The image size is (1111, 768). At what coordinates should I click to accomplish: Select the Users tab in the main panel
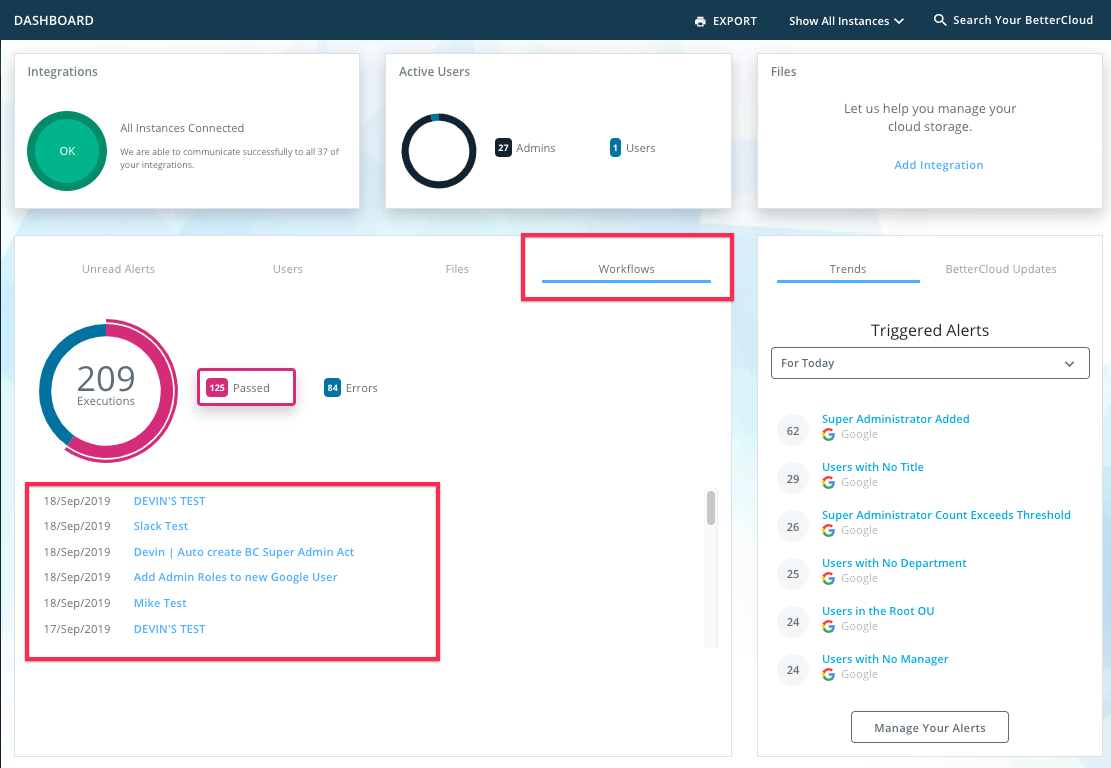point(288,269)
